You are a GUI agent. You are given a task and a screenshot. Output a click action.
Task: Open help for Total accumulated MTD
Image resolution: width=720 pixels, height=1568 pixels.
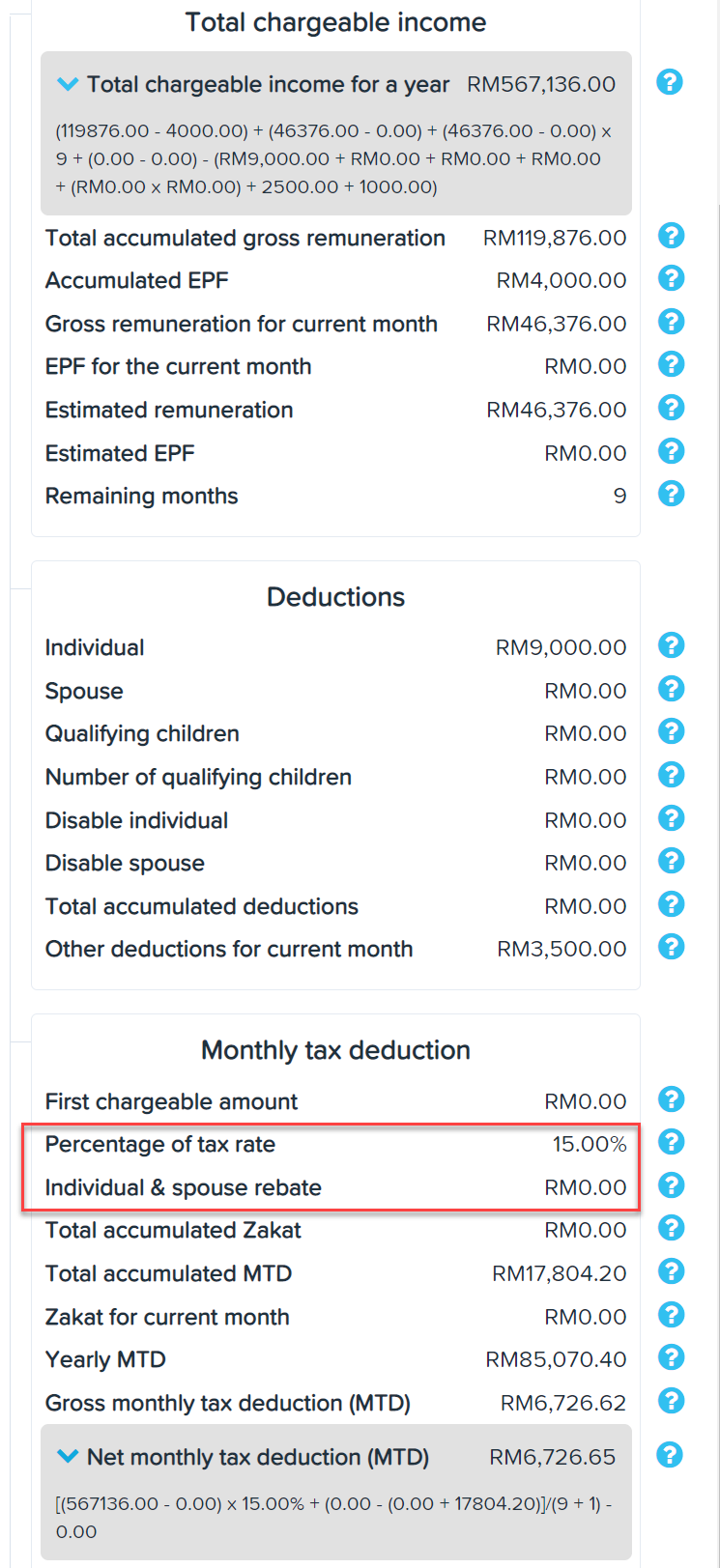[x=671, y=1271]
